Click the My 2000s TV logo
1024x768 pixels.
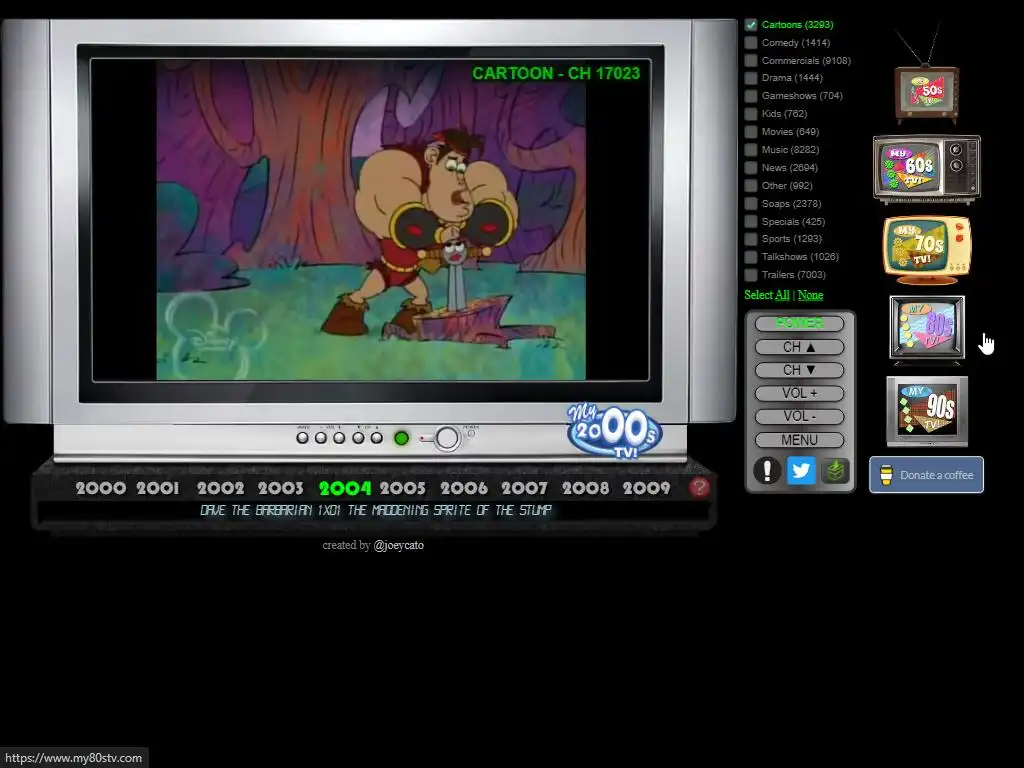614,430
